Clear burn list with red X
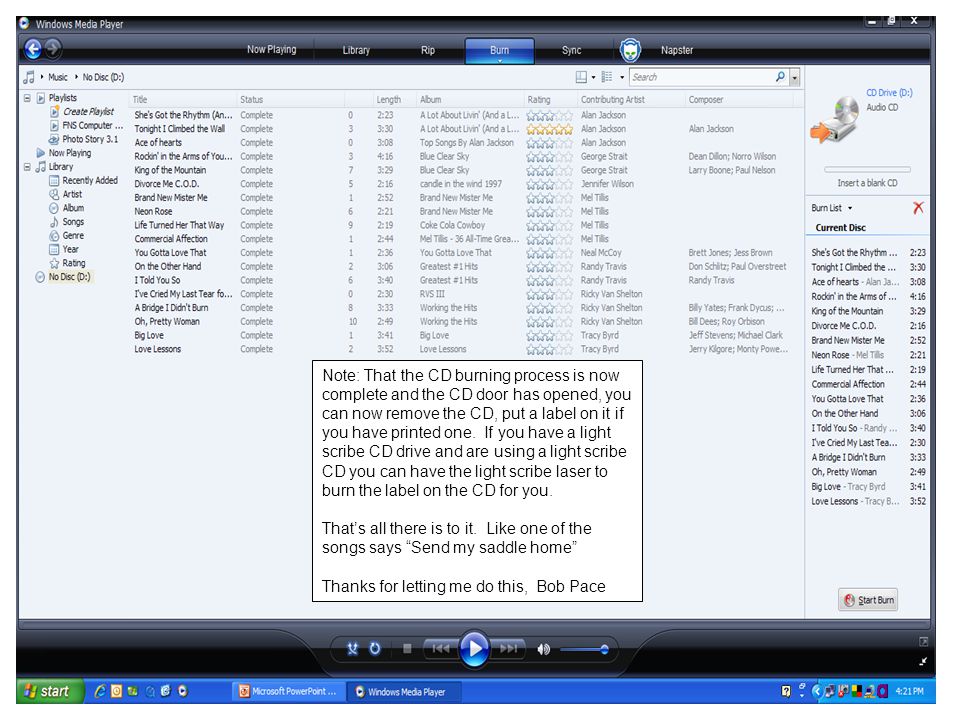The width and height of the screenshot is (960, 720). tap(918, 208)
